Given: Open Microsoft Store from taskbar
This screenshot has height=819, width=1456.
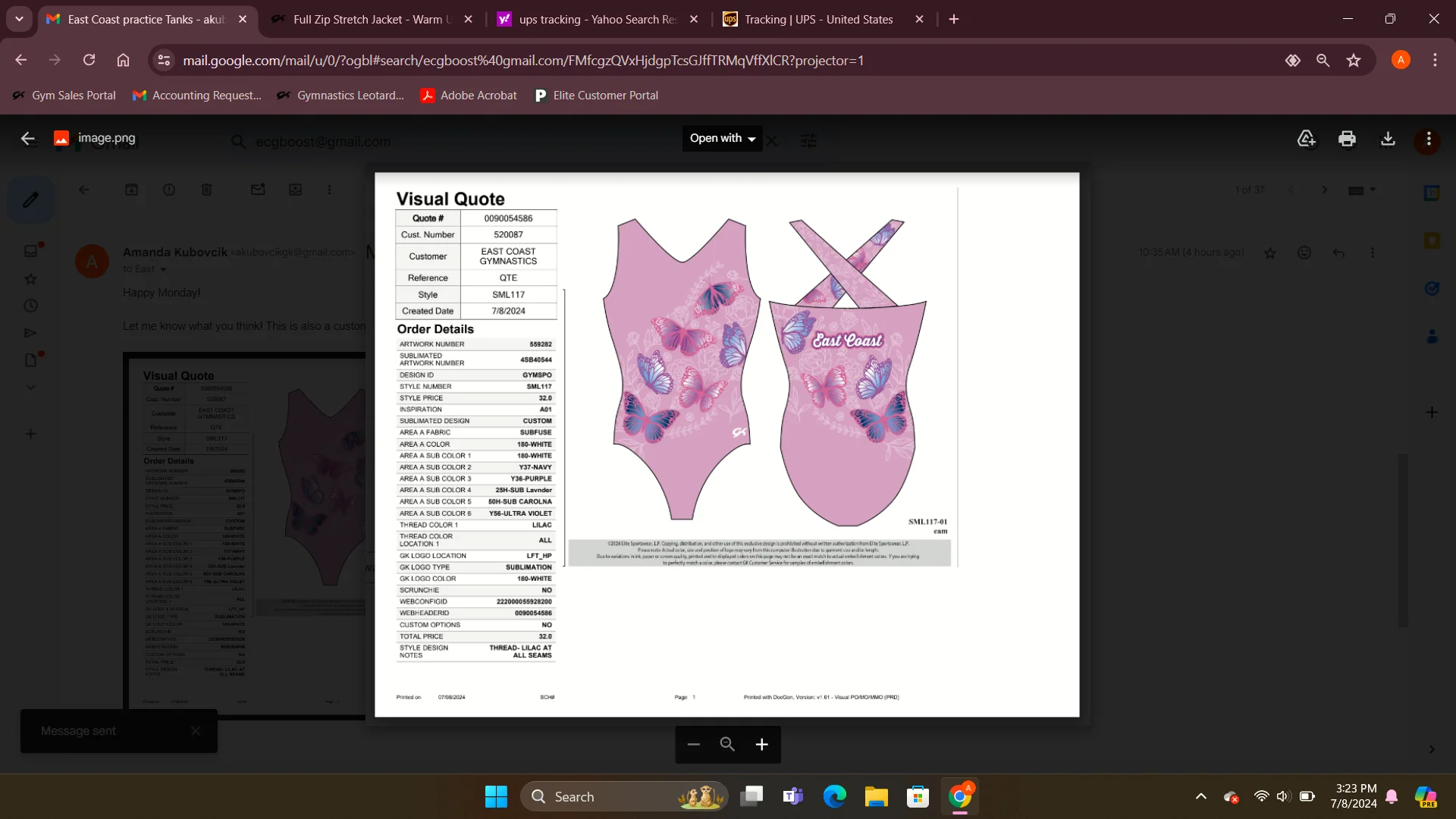Looking at the screenshot, I should (x=918, y=796).
